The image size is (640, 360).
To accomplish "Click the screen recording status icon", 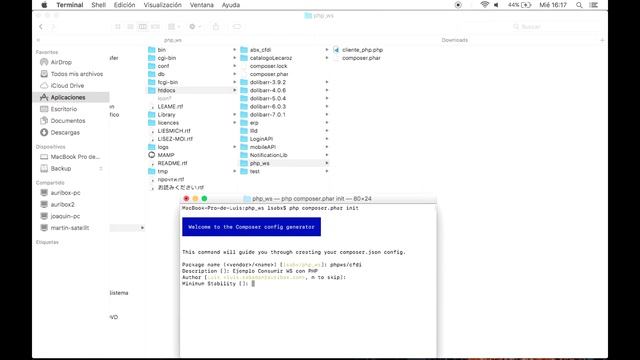I will (458, 5).
